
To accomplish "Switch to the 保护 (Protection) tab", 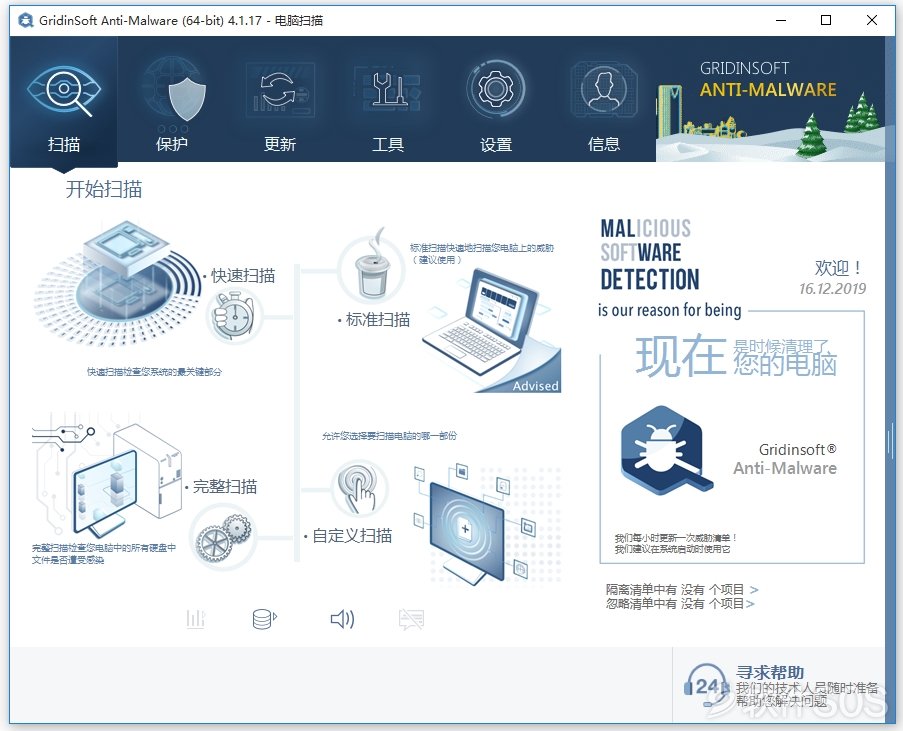I will pyautogui.click(x=172, y=101).
